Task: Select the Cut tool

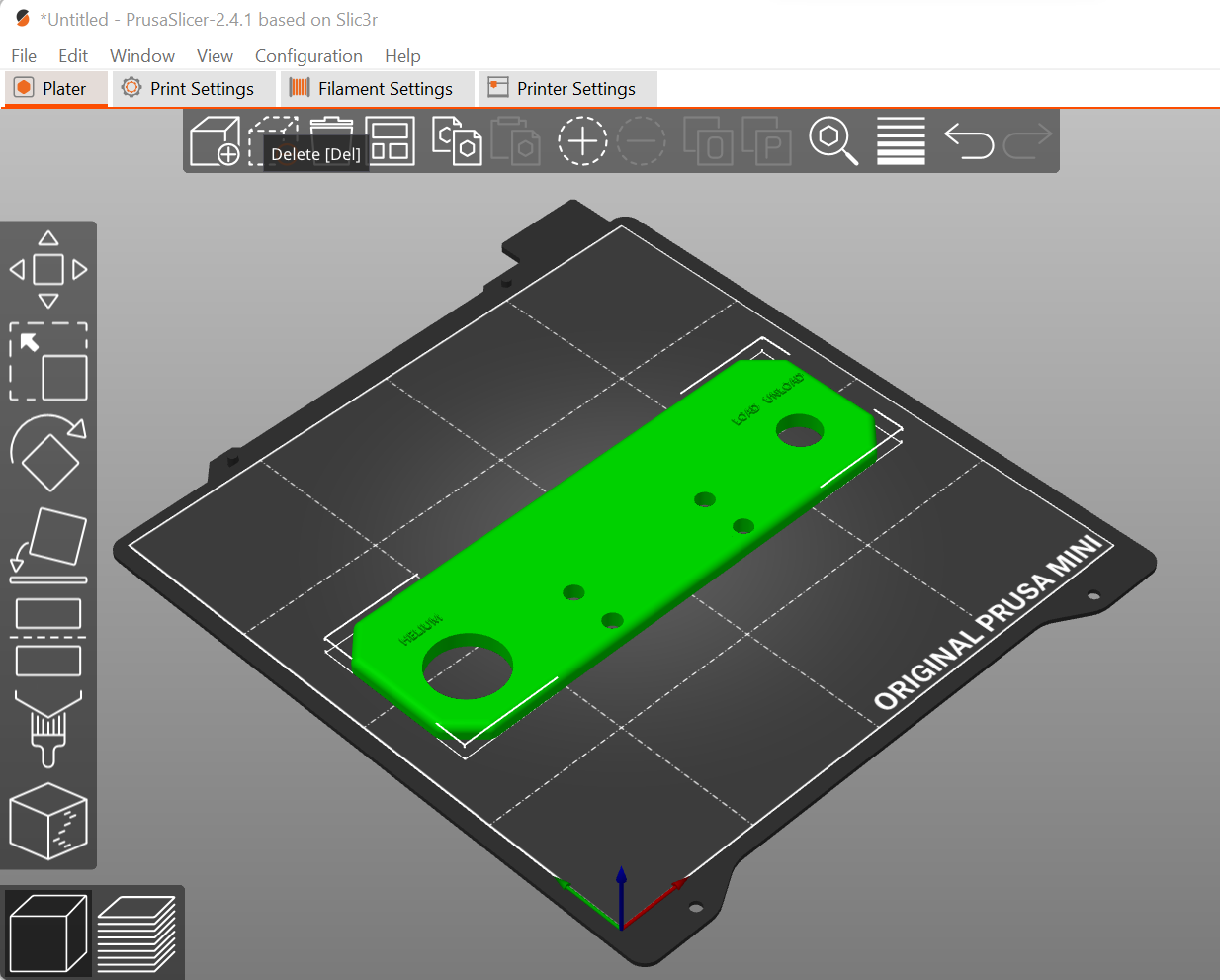Action: (x=48, y=637)
